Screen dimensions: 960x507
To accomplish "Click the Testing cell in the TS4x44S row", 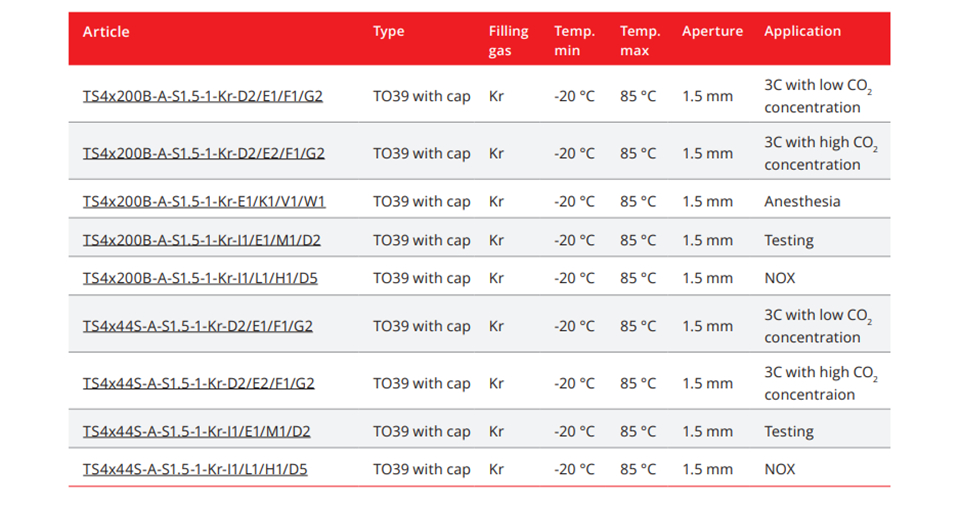I will [x=789, y=432].
